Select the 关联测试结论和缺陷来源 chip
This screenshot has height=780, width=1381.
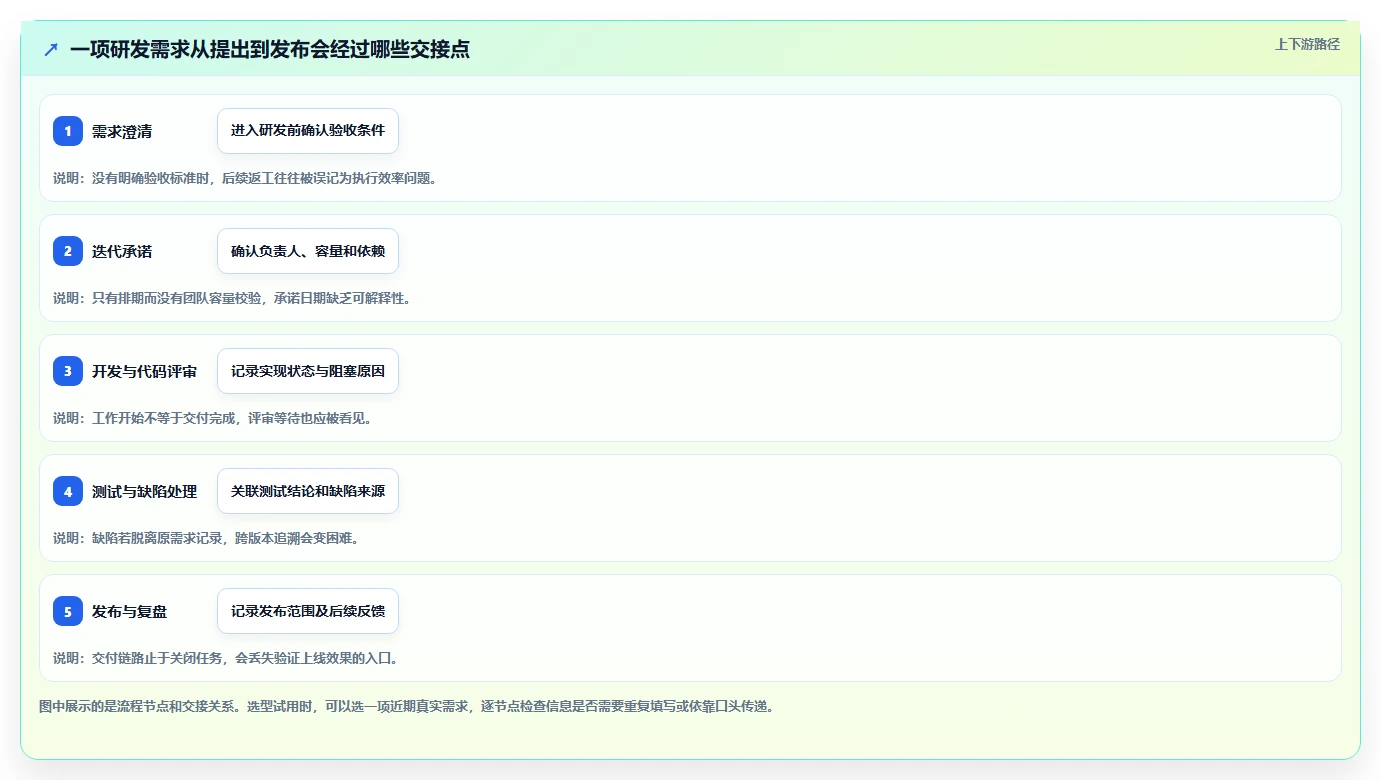click(x=308, y=491)
